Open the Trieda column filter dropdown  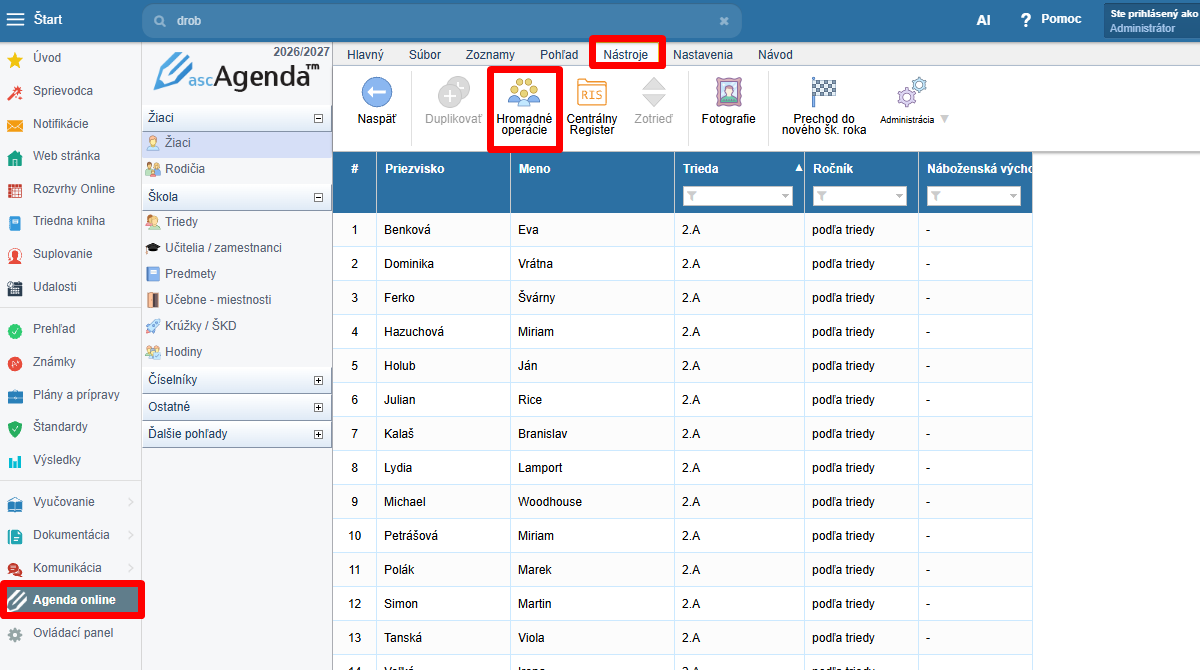(786, 197)
